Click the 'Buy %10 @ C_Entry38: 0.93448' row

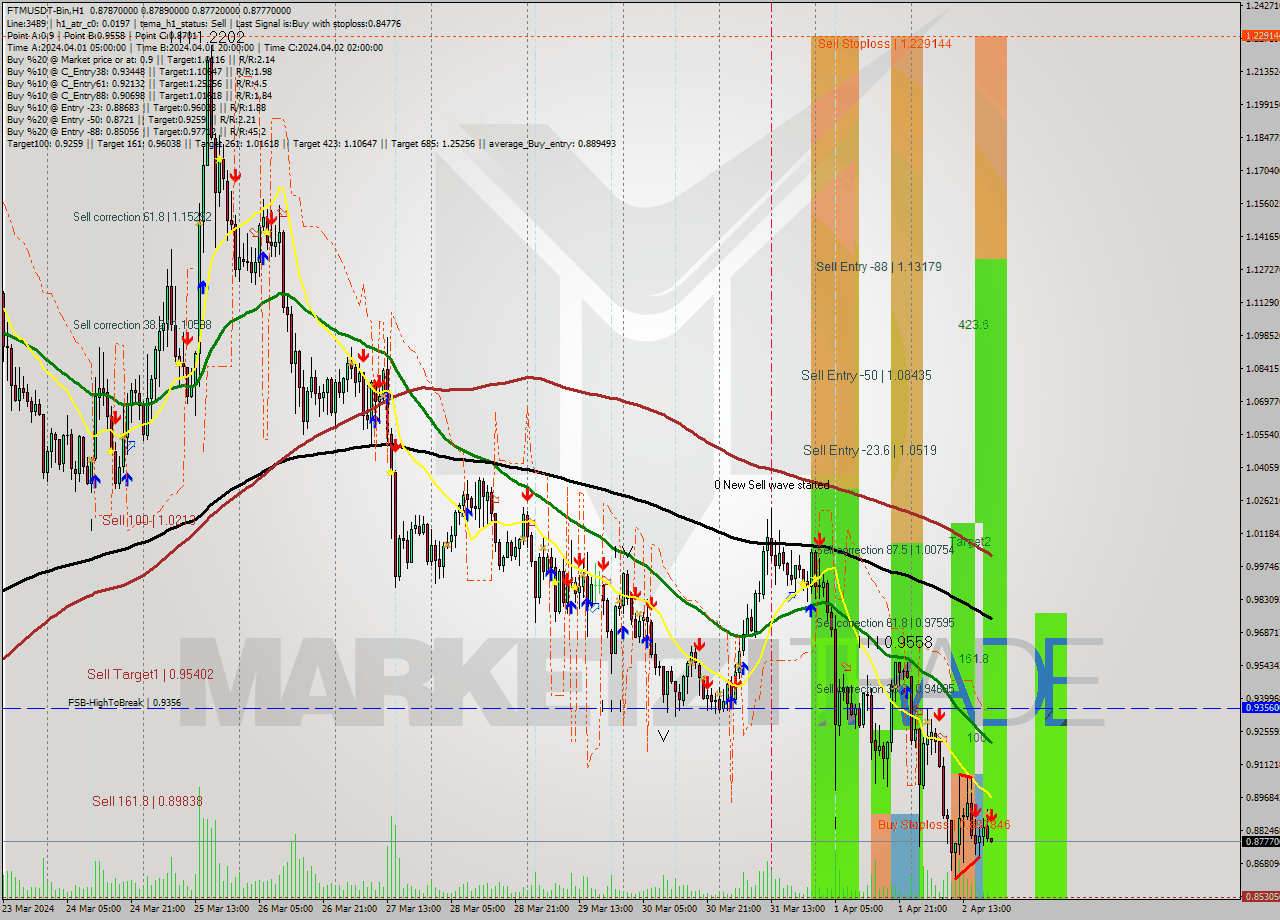pyautogui.click(x=139, y=71)
